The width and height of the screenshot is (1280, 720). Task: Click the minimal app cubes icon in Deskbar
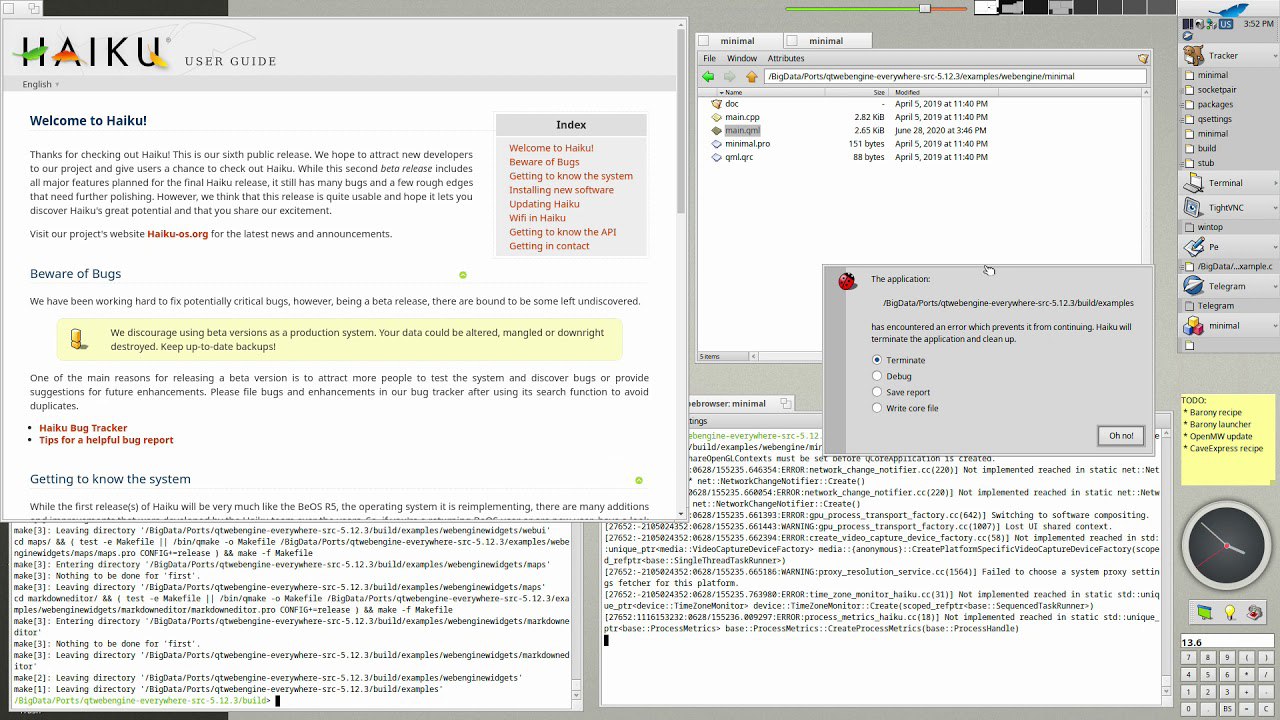1193,326
